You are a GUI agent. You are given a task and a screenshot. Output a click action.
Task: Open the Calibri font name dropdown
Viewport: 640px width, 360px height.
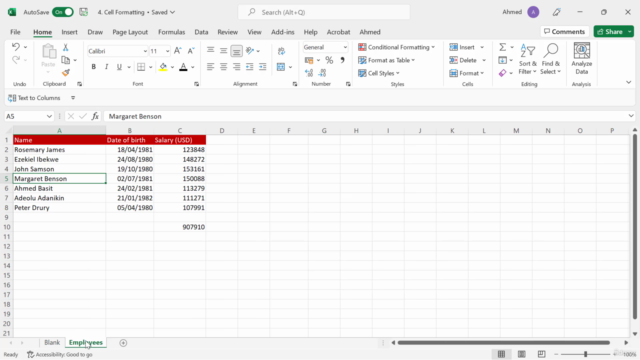[145, 51]
